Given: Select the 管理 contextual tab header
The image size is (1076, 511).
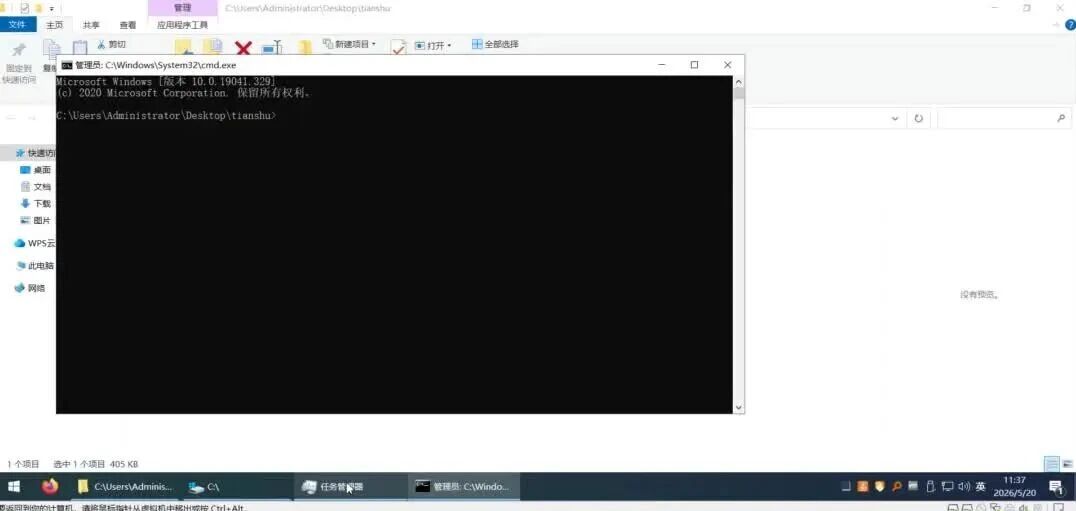Looking at the screenshot, I should pos(183,8).
